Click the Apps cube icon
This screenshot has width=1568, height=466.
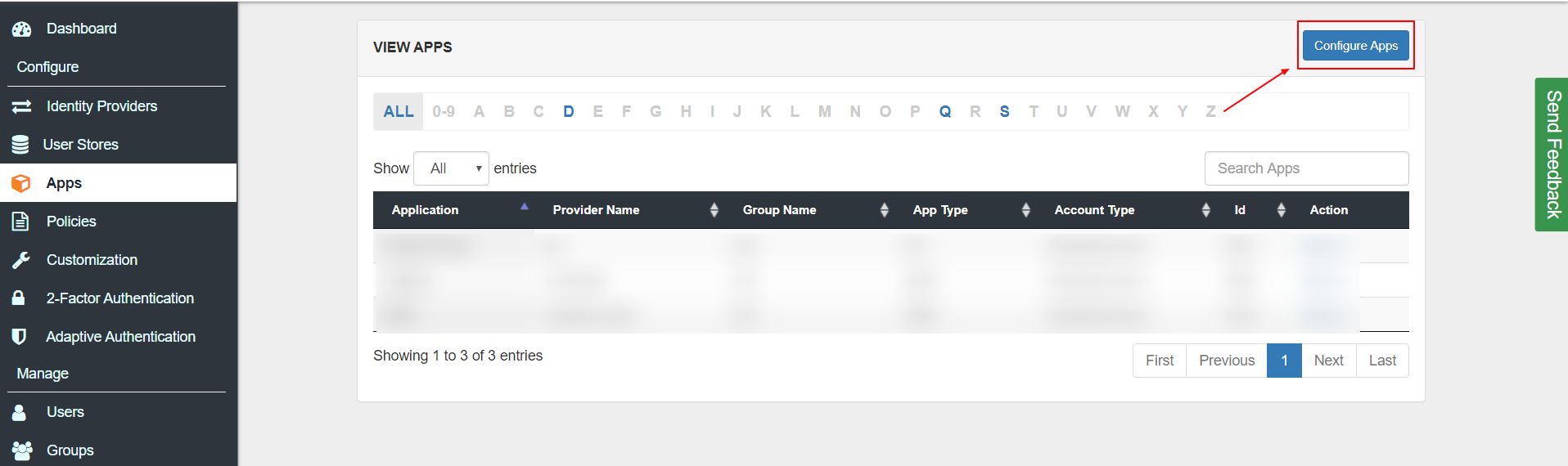[x=21, y=183]
